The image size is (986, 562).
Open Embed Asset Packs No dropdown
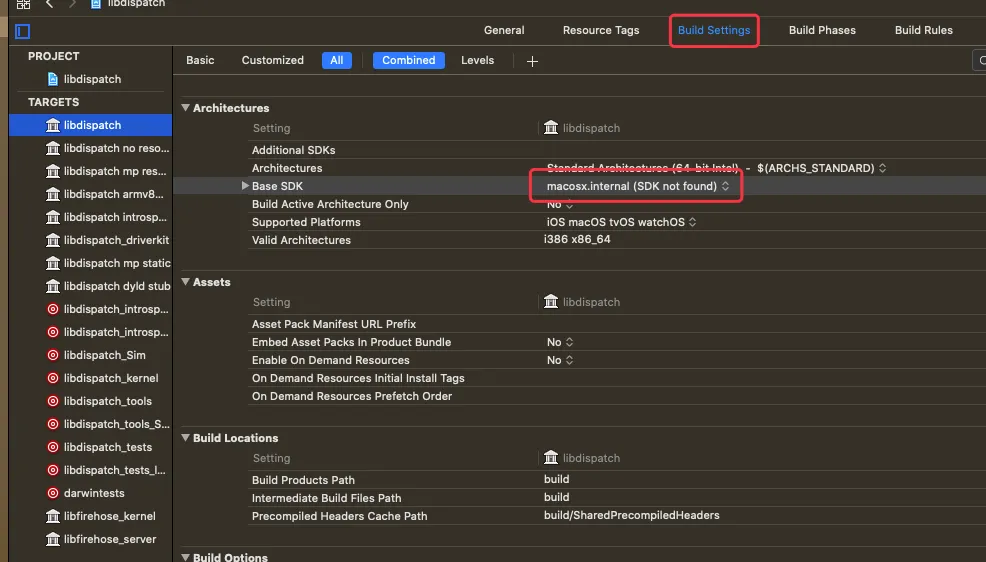(560, 342)
